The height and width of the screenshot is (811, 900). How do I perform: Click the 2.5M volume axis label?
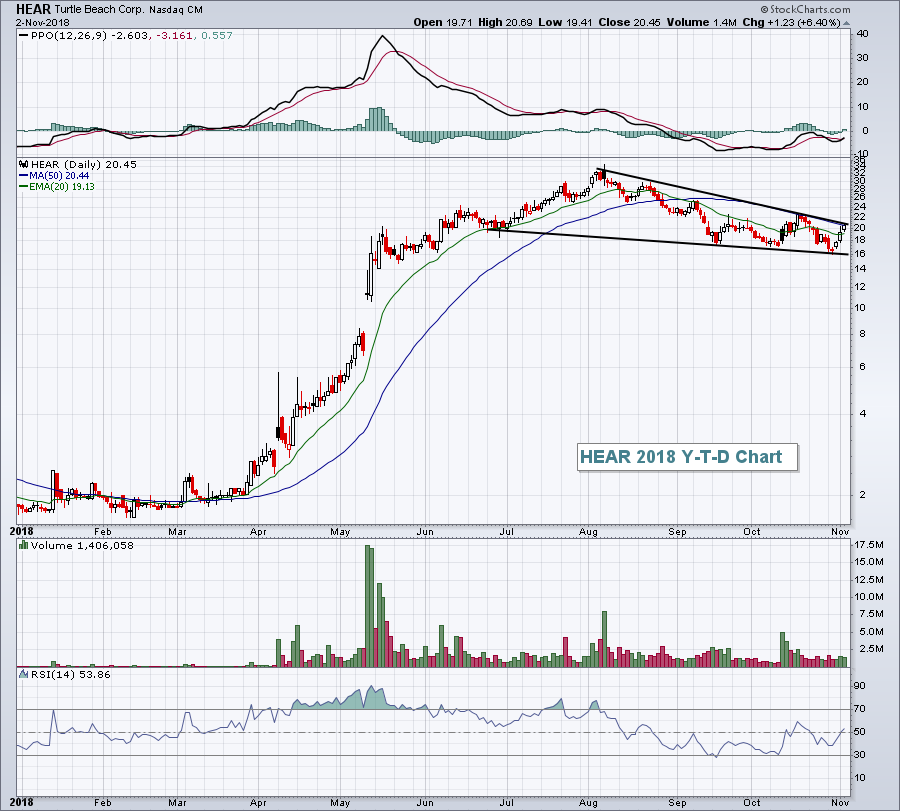click(x=870, y=649)
